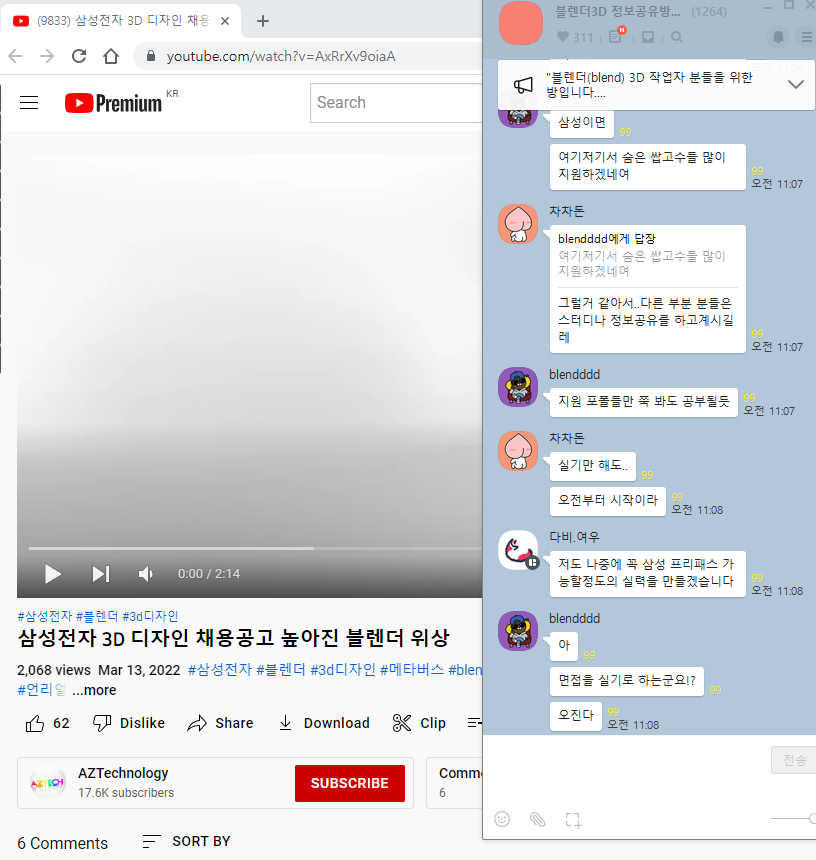This screenshot has width=816, height=860.
Task: Click sender name 다비.여우
Action: [574, 537]
